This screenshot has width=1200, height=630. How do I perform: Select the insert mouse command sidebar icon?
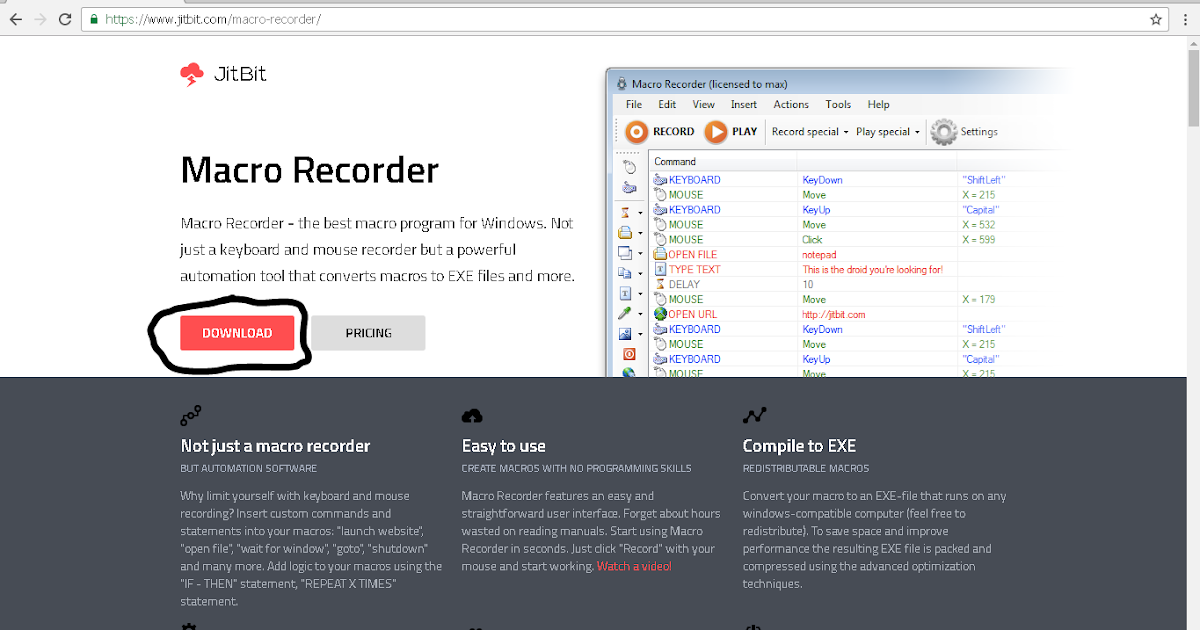tap(628, 166)
